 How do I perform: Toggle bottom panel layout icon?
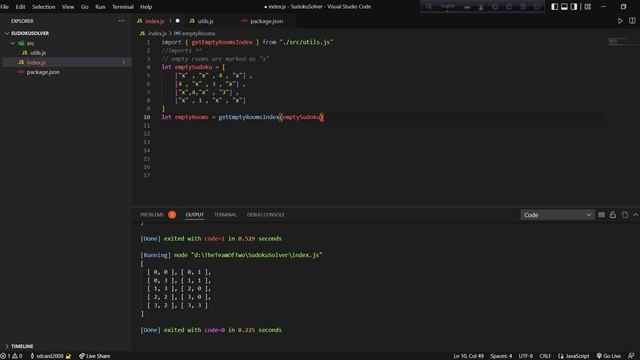pyautogui.click(x=564, y=7)
